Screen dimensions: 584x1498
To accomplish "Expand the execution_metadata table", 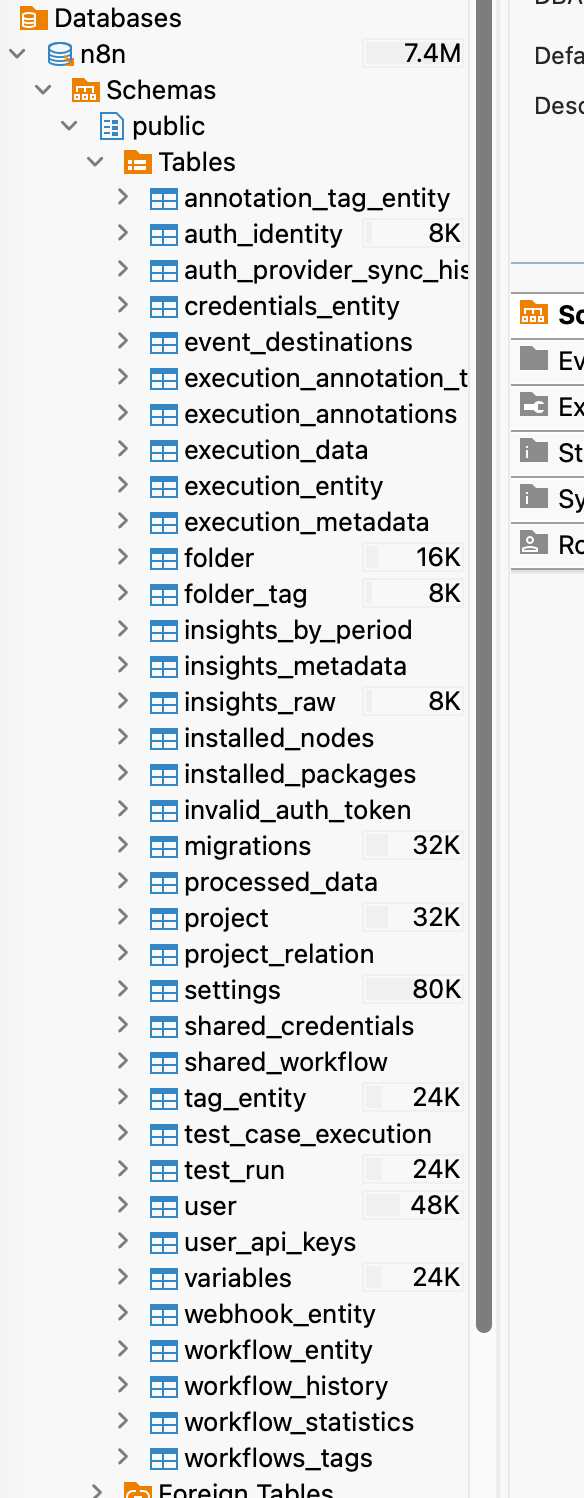I will (x=123, y=521).
